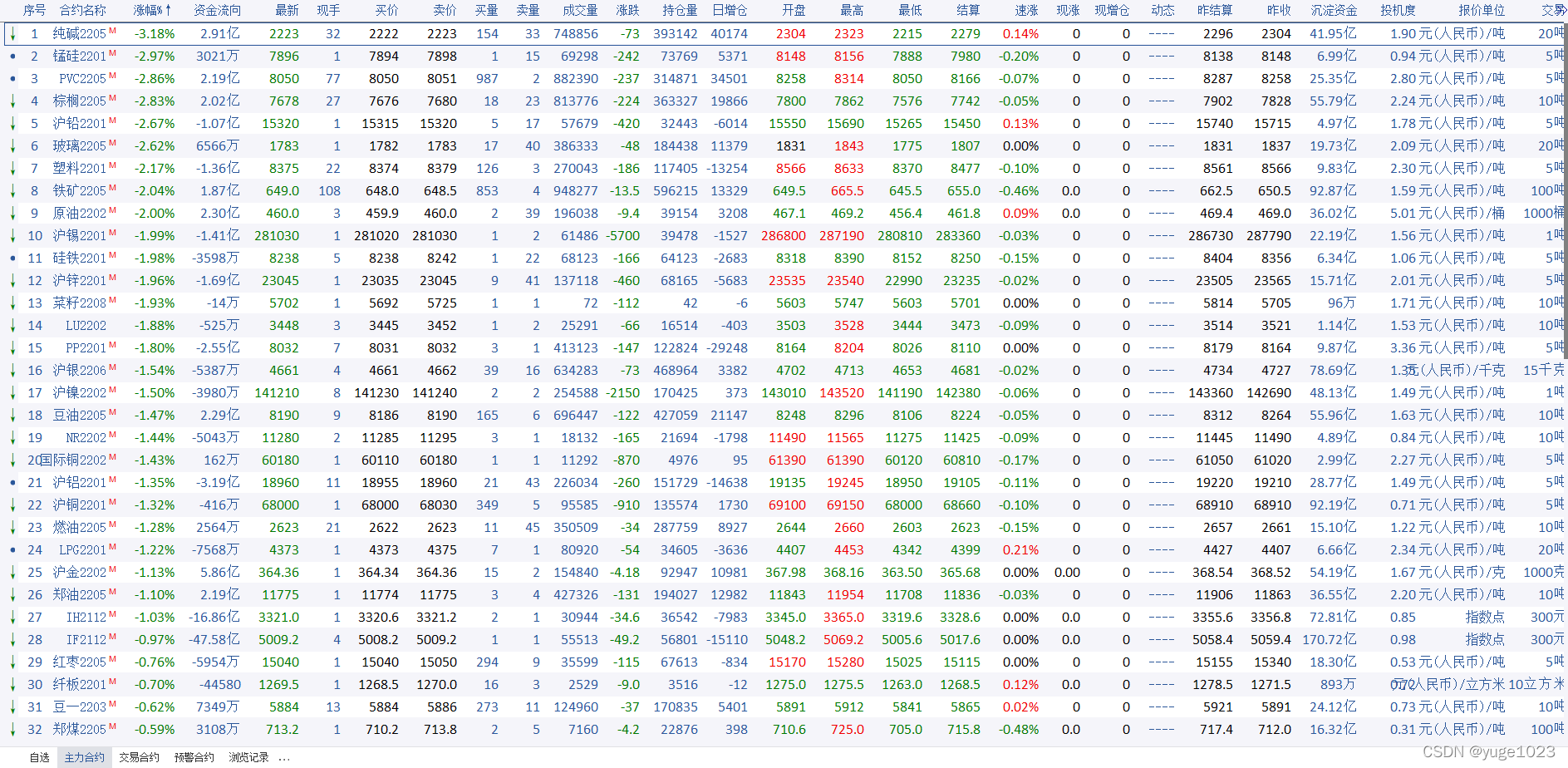The width and height of the screenshot is (1568, 768).
Task: Open more tabs via the ellipsis
Action: click(284, 757)
